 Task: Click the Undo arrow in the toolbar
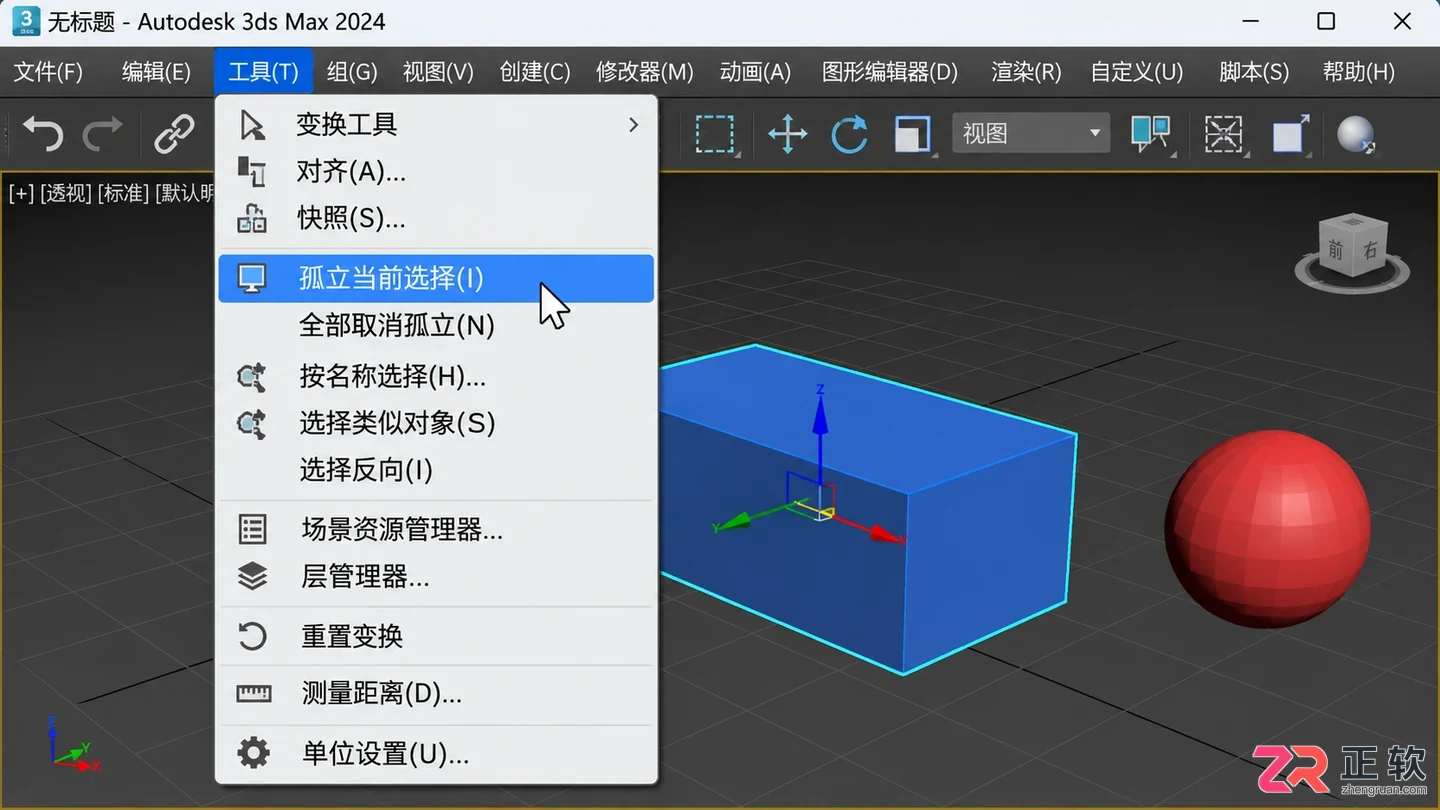pos(42,133)
